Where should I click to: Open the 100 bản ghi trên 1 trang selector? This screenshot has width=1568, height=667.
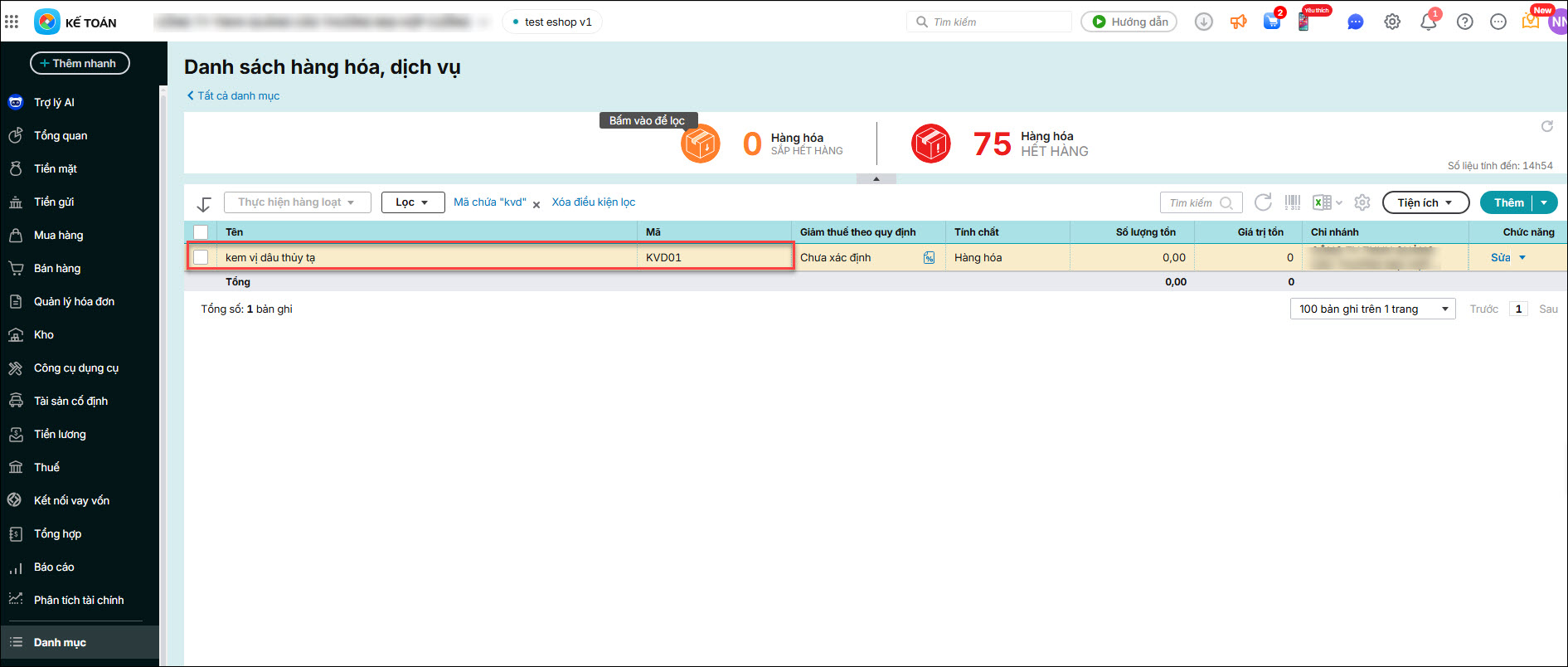click(1372, 309)
